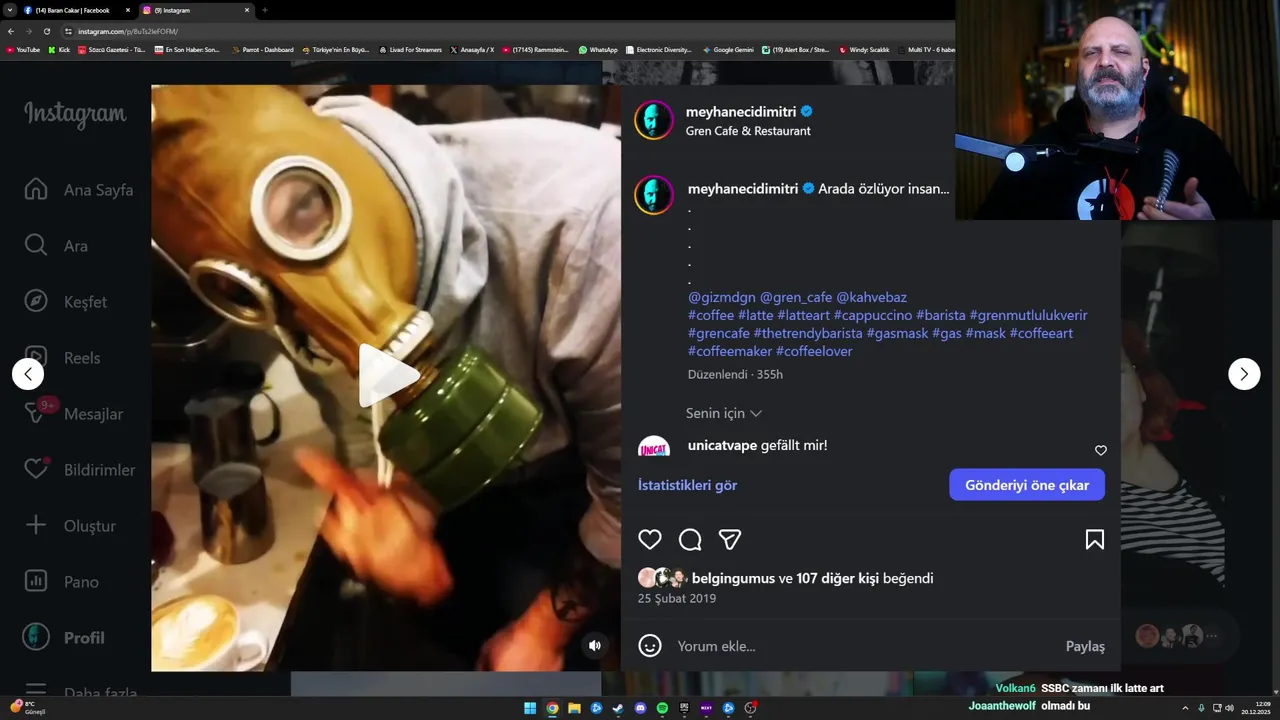Play the gas mask video
This screenshot has width=1280, height=720.
388,375
